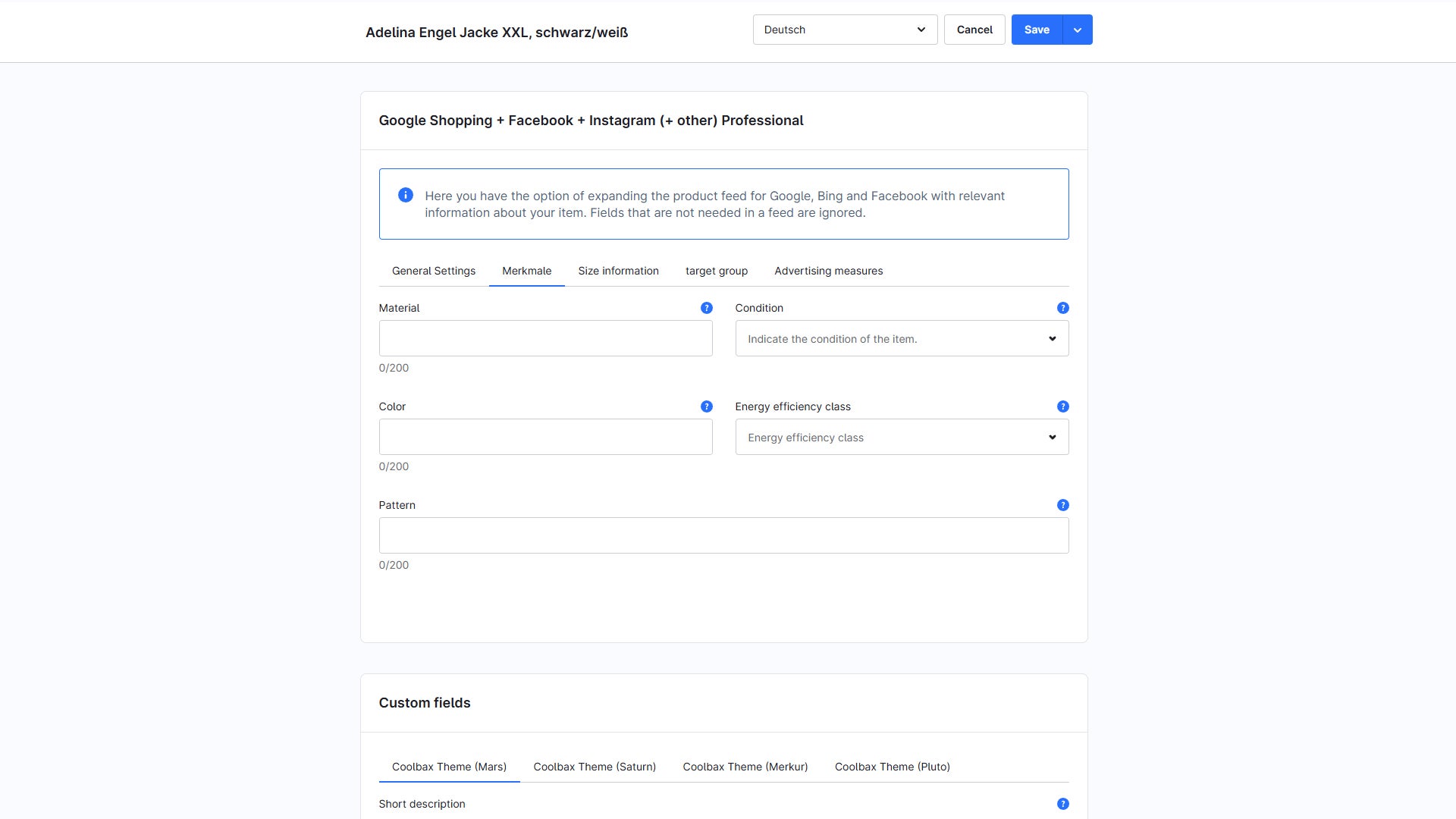Switch to the Coolbax Theme (Pluto) tab
This screenshot has width=1456, height=819.
(892, 767)
